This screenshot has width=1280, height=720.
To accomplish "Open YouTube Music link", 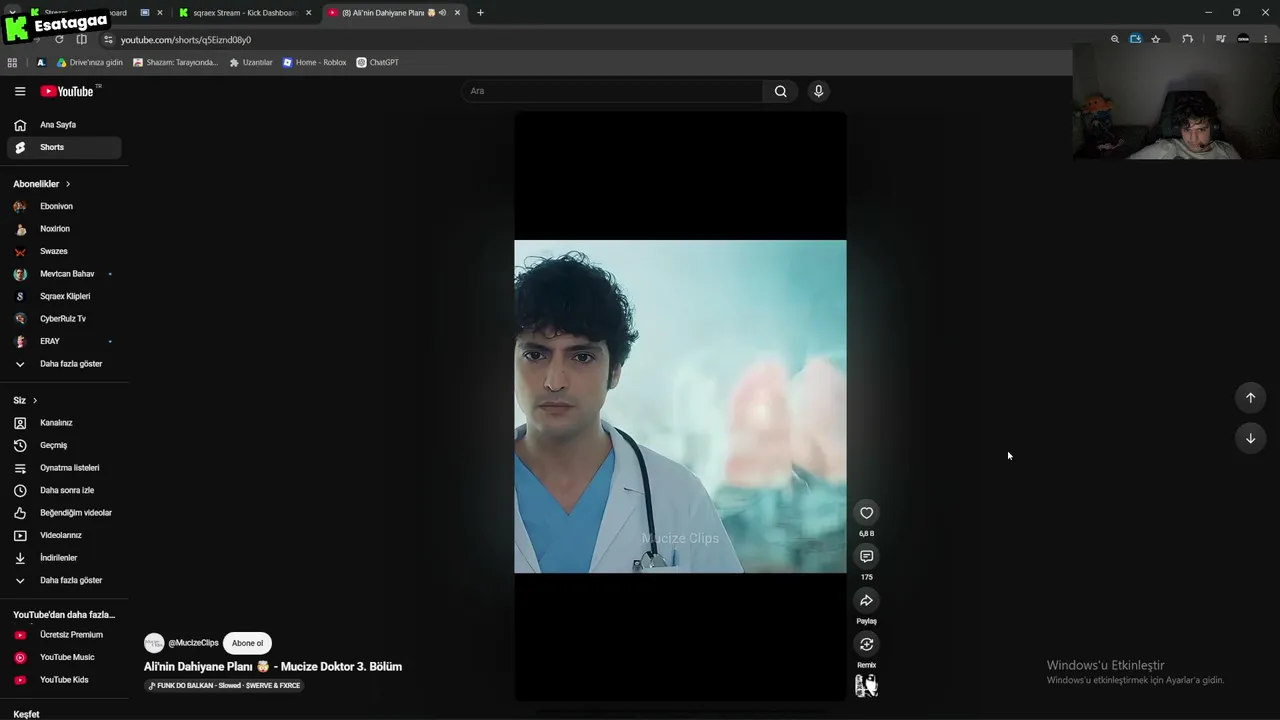I will 64,657.
